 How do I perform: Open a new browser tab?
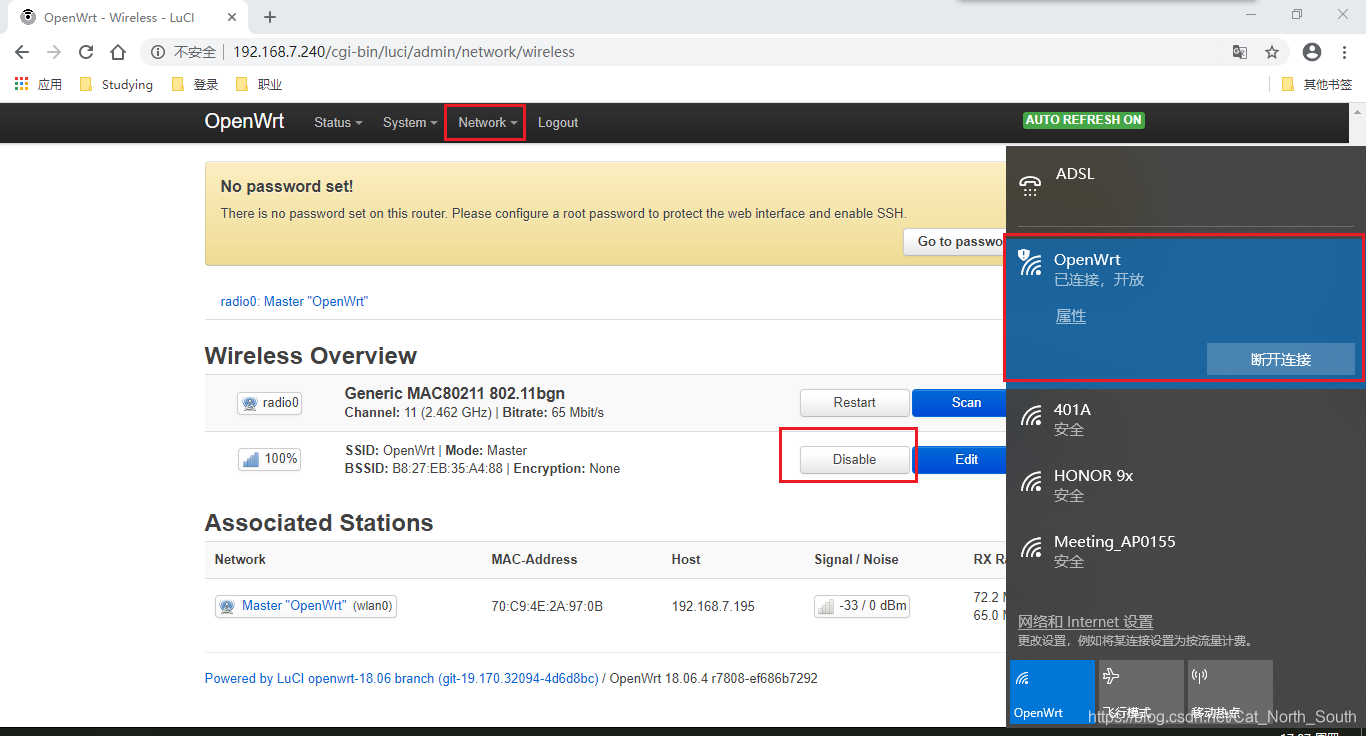270,17
